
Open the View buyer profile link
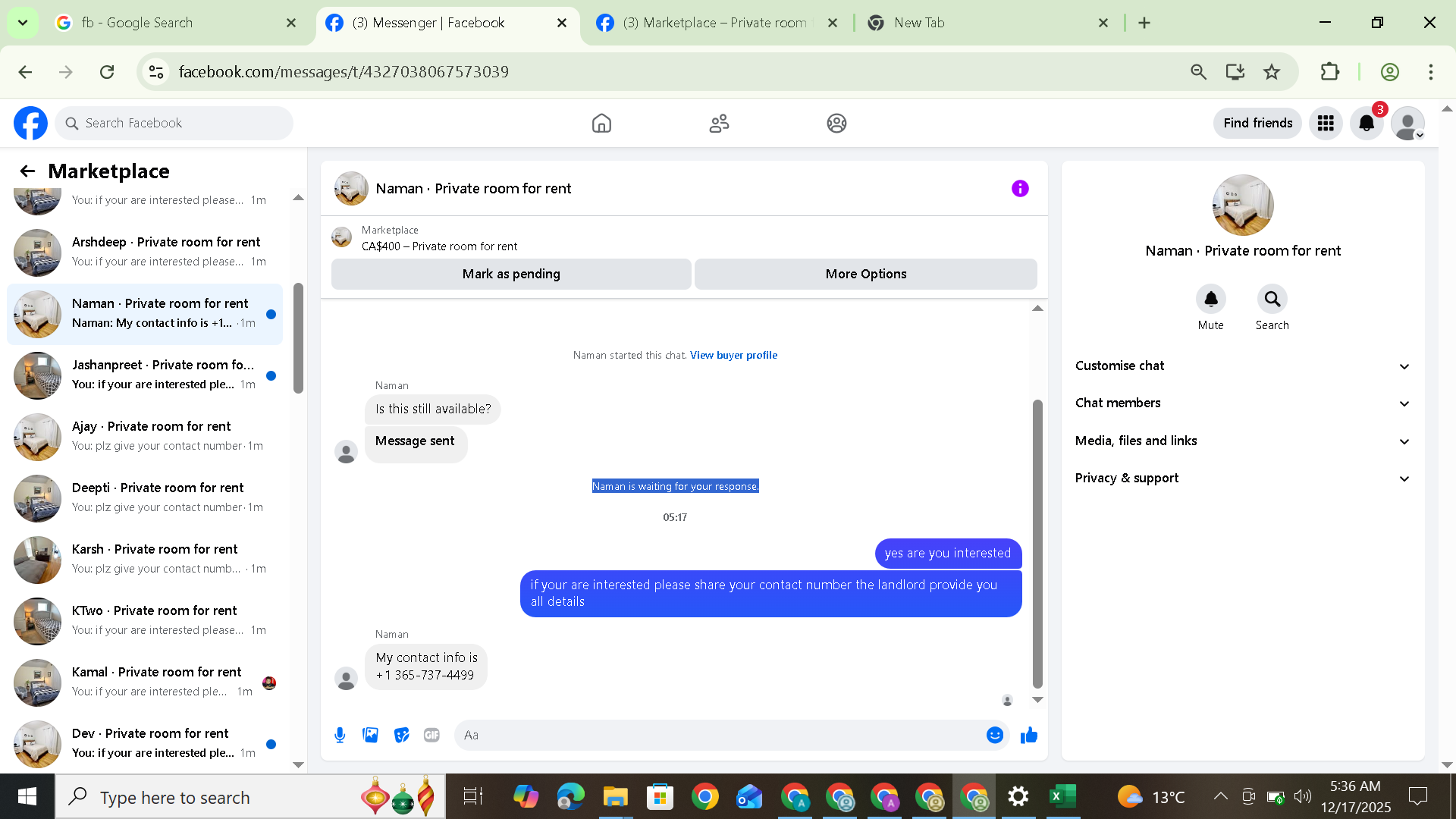733,356
